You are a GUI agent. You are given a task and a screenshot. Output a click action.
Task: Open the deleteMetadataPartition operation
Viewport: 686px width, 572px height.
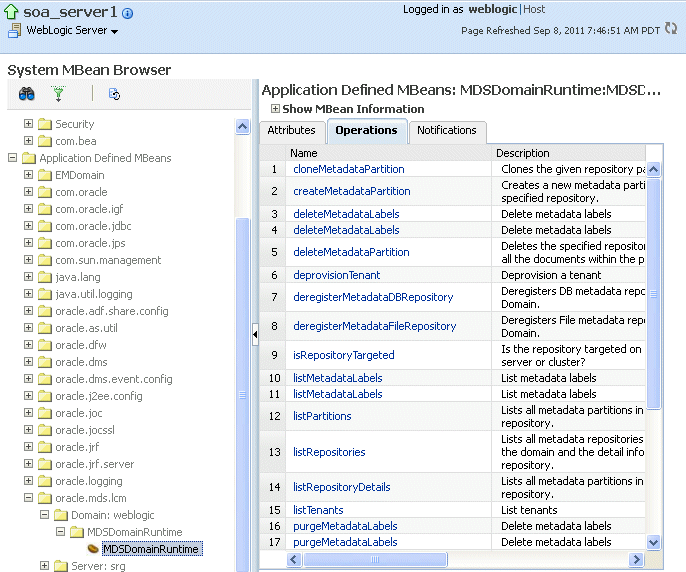click(x=351, y=252)
